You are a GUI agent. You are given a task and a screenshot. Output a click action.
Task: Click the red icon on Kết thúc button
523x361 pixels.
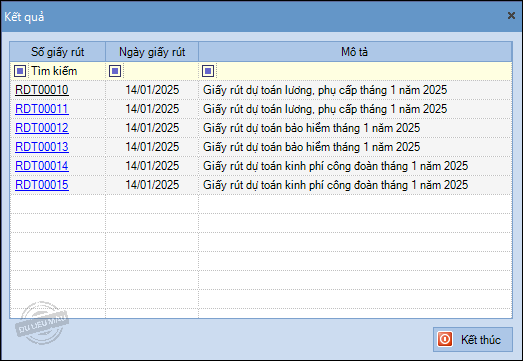[x=445, y=339]
